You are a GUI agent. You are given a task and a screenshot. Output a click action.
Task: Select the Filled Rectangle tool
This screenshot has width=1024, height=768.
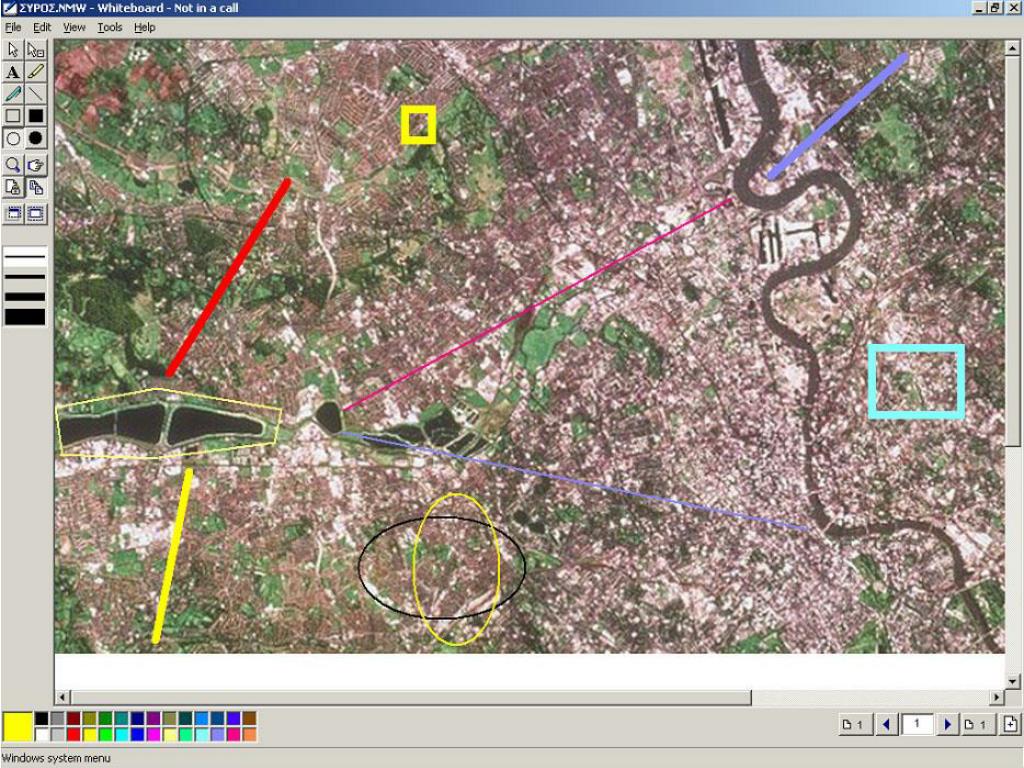click(x=35, y=116)
